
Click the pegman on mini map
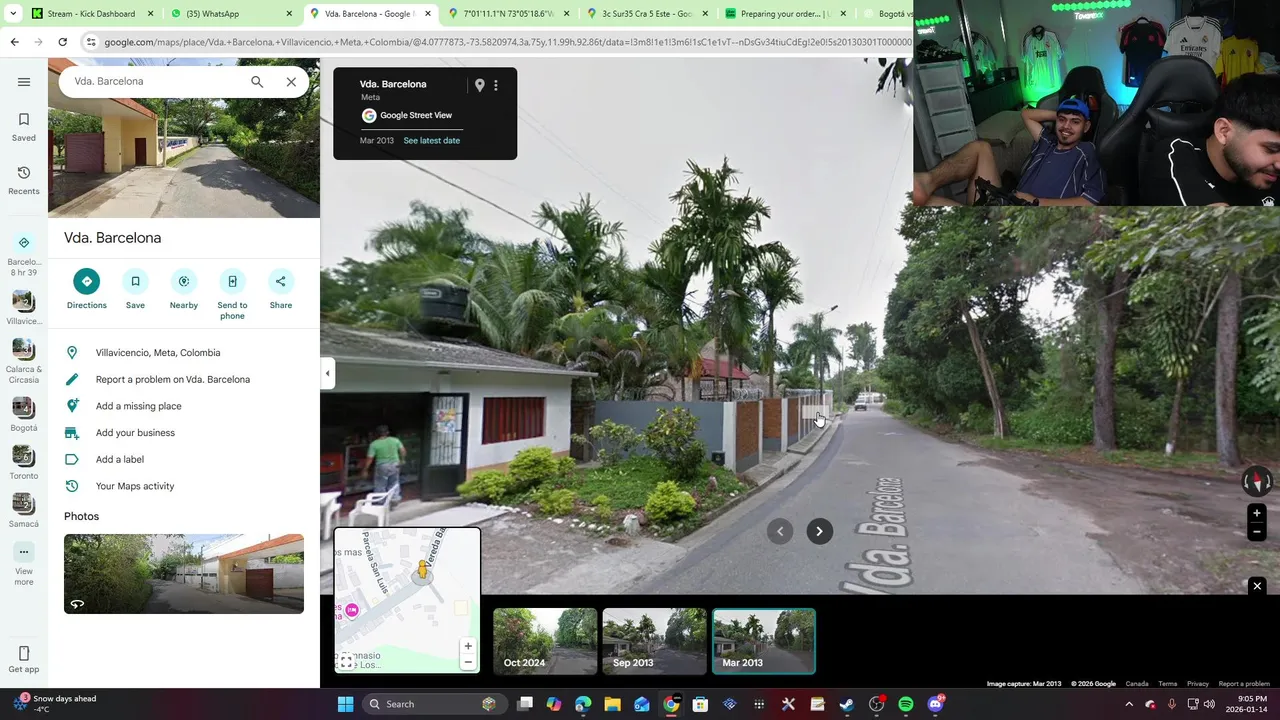click(422, 570)
